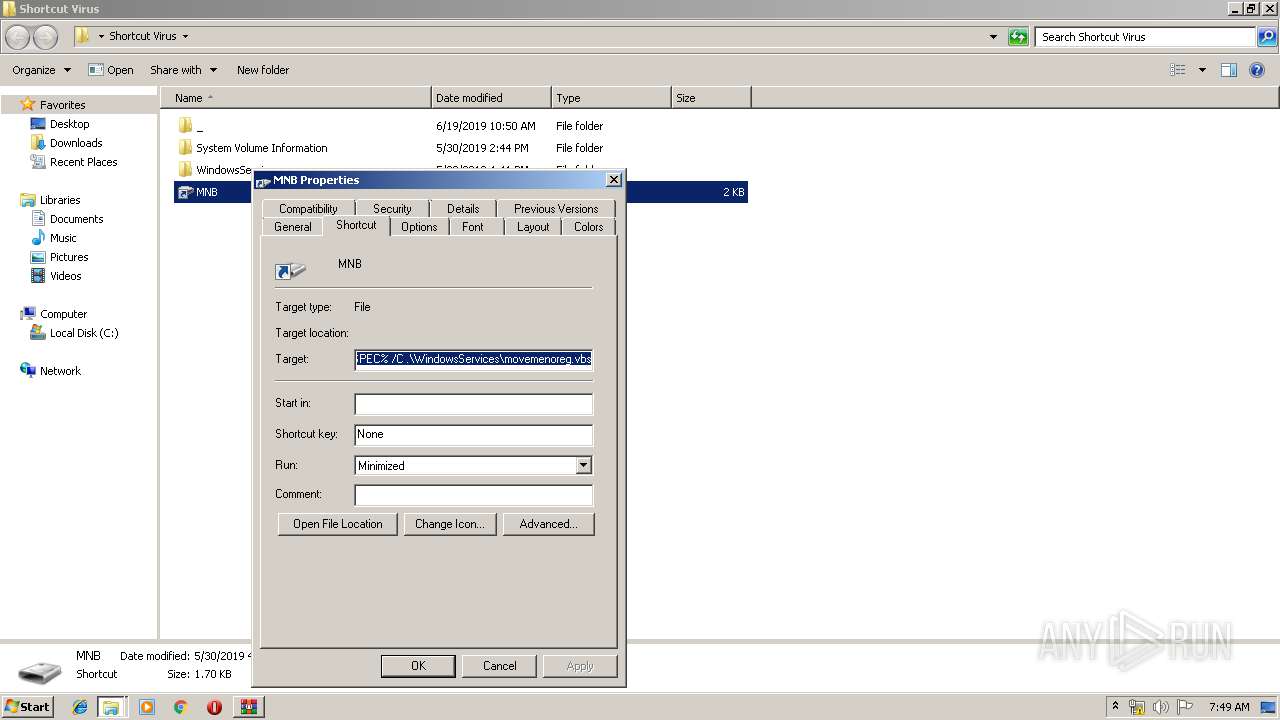Screen dimensions: 1280x720
Task: Open Downloads in the navigation pane
Action: [x=76, y=143]
